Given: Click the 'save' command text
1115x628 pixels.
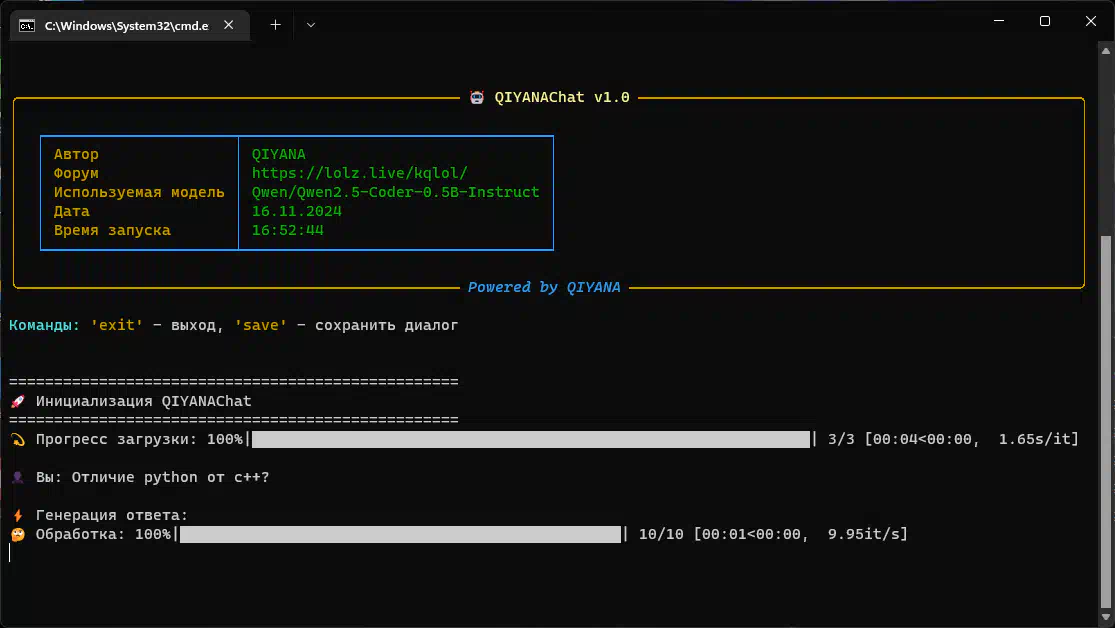Looking at the screenshot, I should (x=261, y=325).
